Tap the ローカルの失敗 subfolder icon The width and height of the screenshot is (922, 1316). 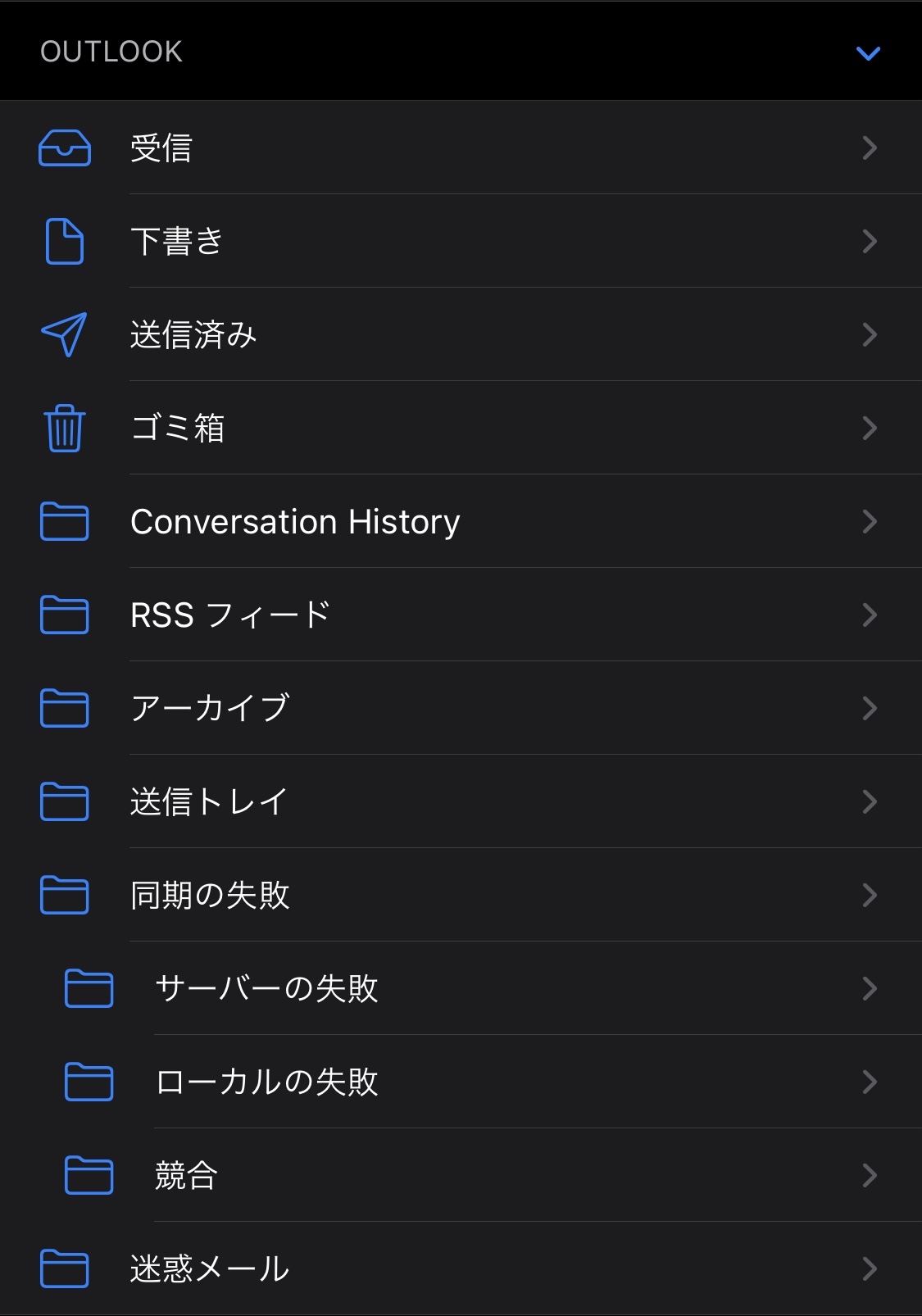pos(89,1082)
